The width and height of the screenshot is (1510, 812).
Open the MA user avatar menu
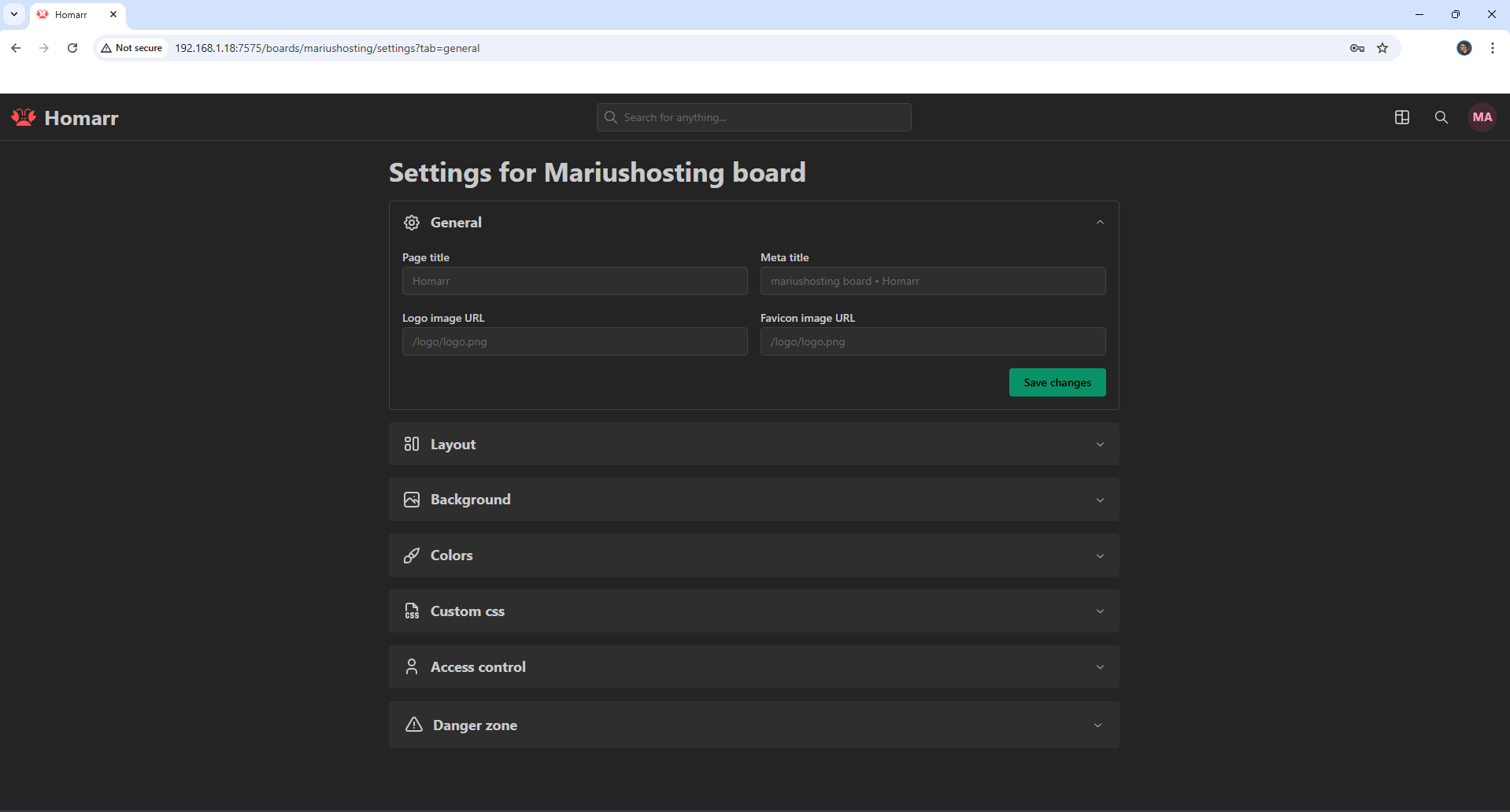1482,117
